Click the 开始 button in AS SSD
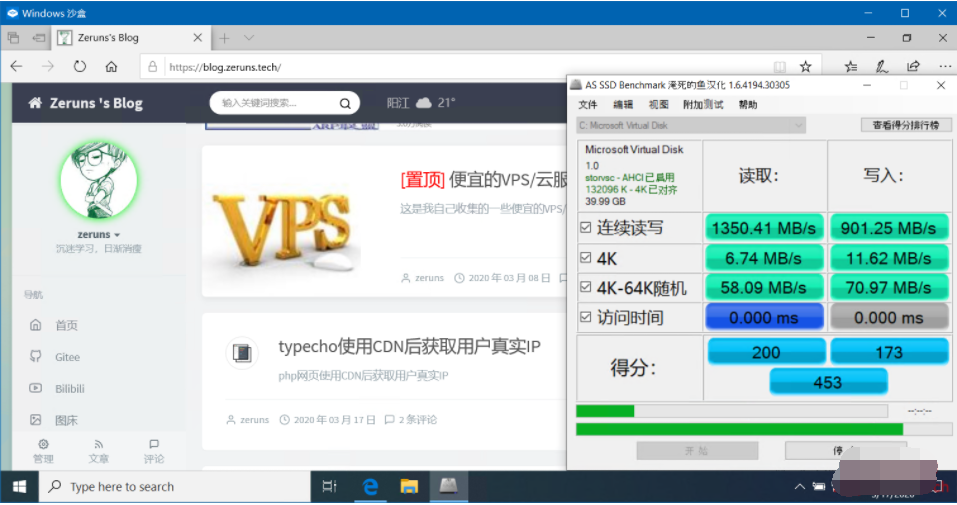Viewport: 957px width, 505px height. point(697,451)
